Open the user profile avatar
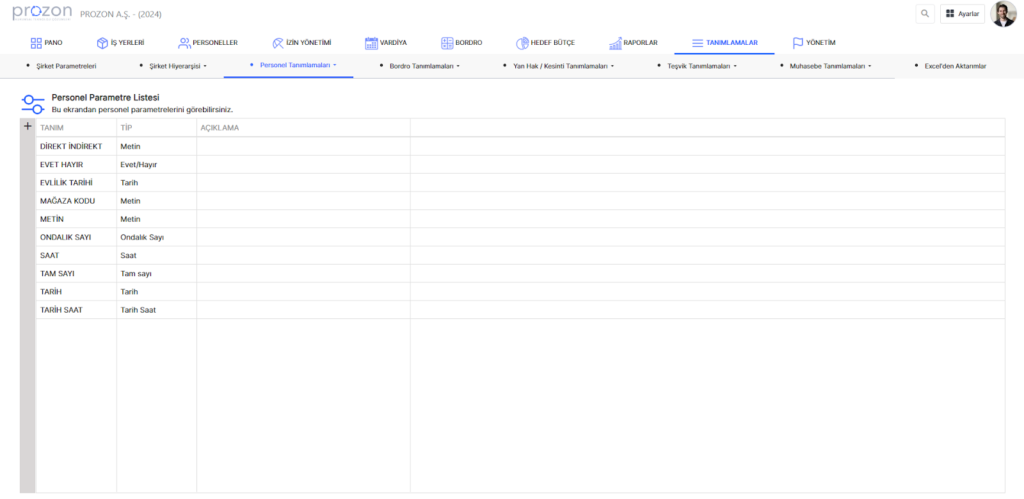The height and width of the screenshot is (499, 1024). tap(1003, 14)
